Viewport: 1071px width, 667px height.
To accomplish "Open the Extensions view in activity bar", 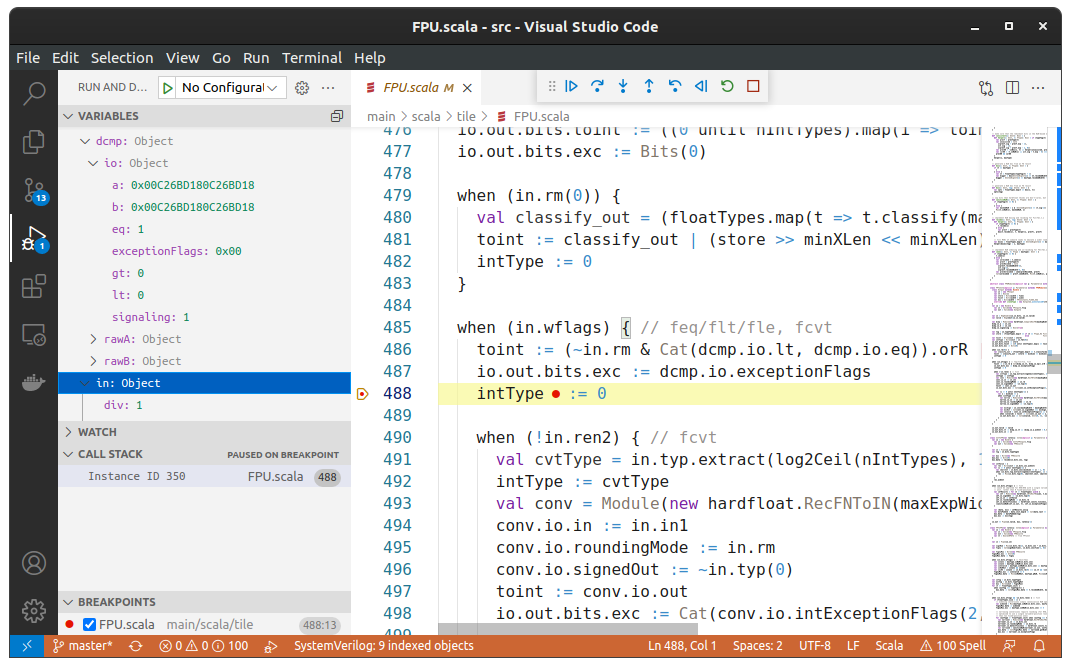I will (x=34, y=288).
